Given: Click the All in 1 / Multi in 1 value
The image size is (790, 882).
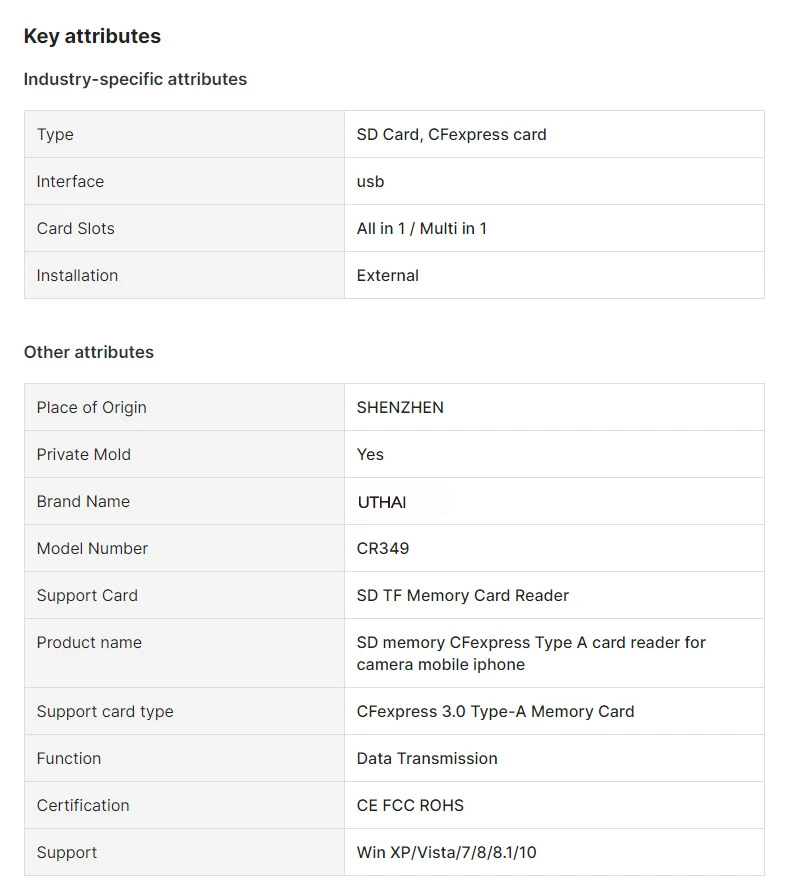Looking at the screenshot, I should tap(421, 228).
